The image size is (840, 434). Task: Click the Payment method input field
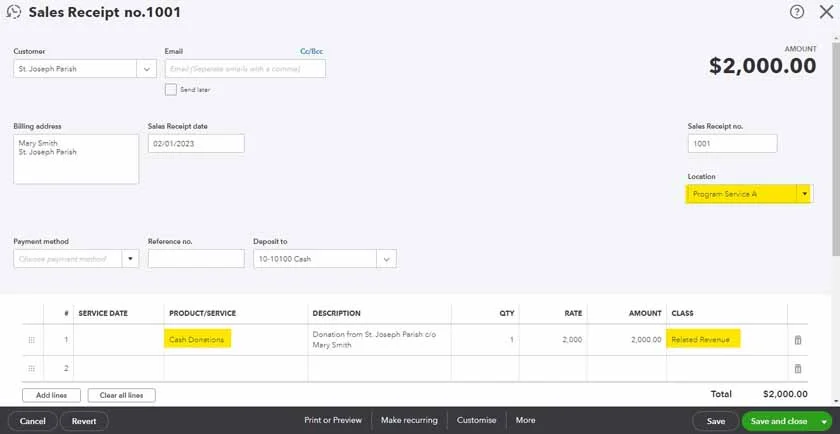pos(68,259)
